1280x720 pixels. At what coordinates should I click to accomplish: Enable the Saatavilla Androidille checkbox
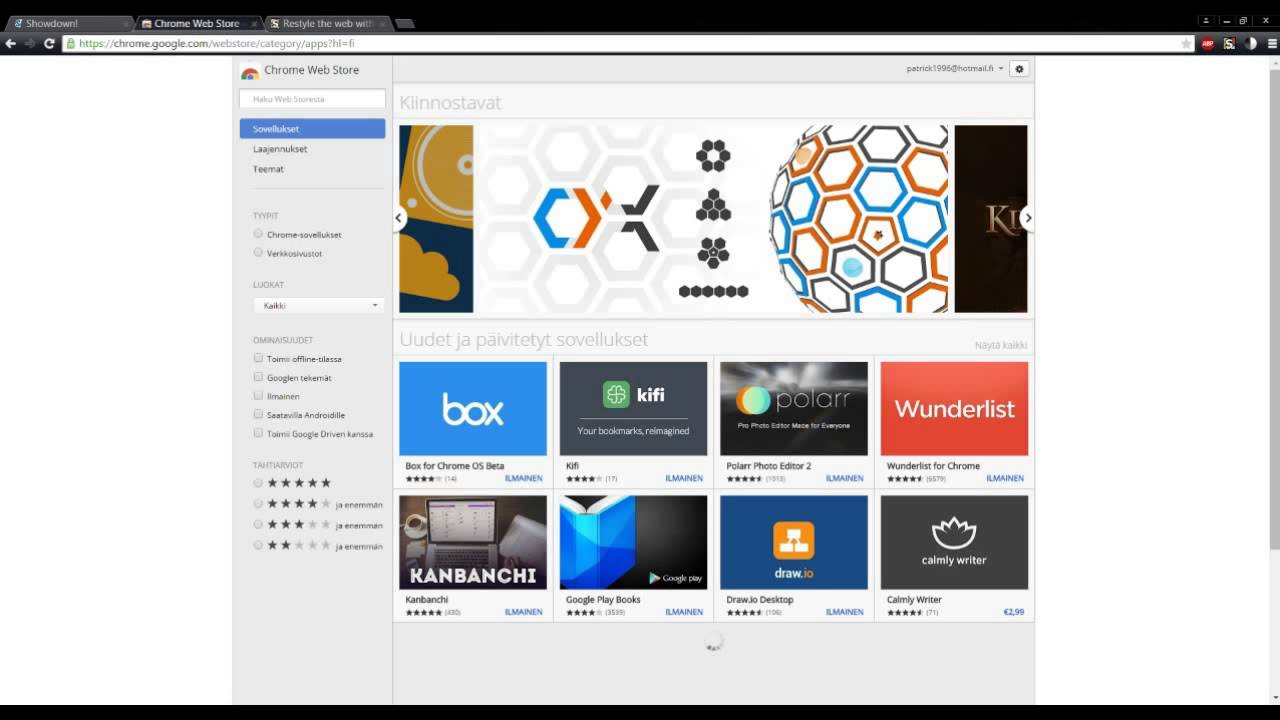(x=258, y=414)
